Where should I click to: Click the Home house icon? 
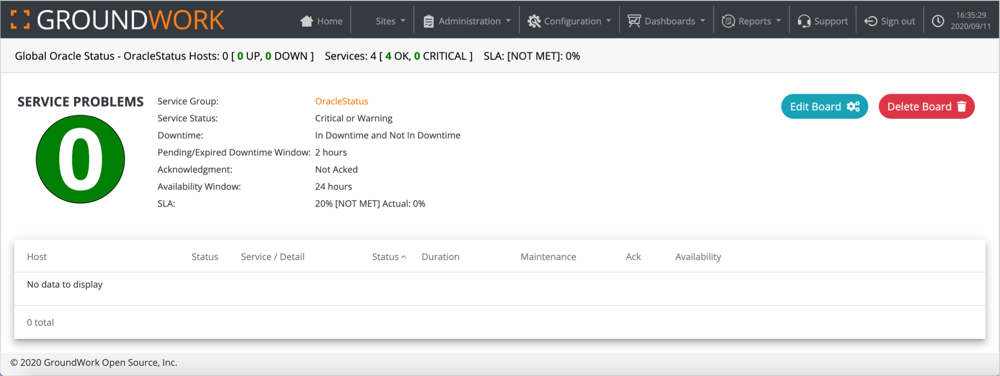[x=307, y=21]
